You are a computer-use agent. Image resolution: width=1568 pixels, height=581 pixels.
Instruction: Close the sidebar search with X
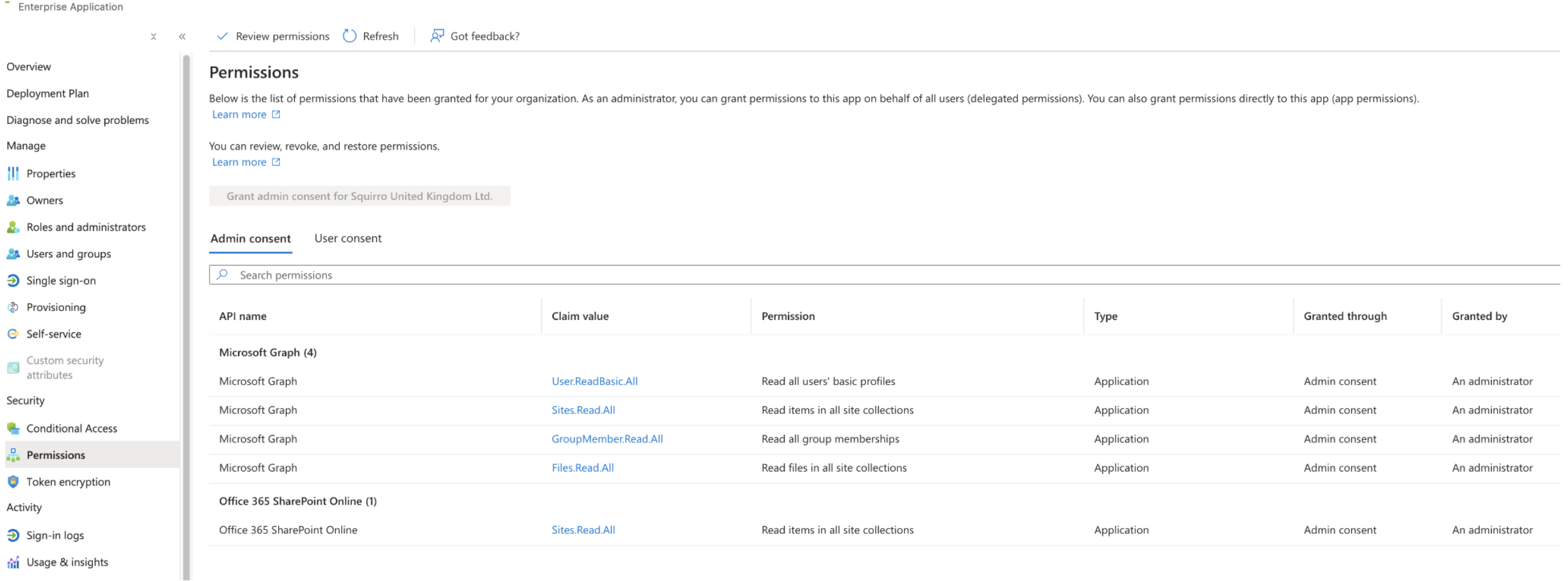pos(153,37)
